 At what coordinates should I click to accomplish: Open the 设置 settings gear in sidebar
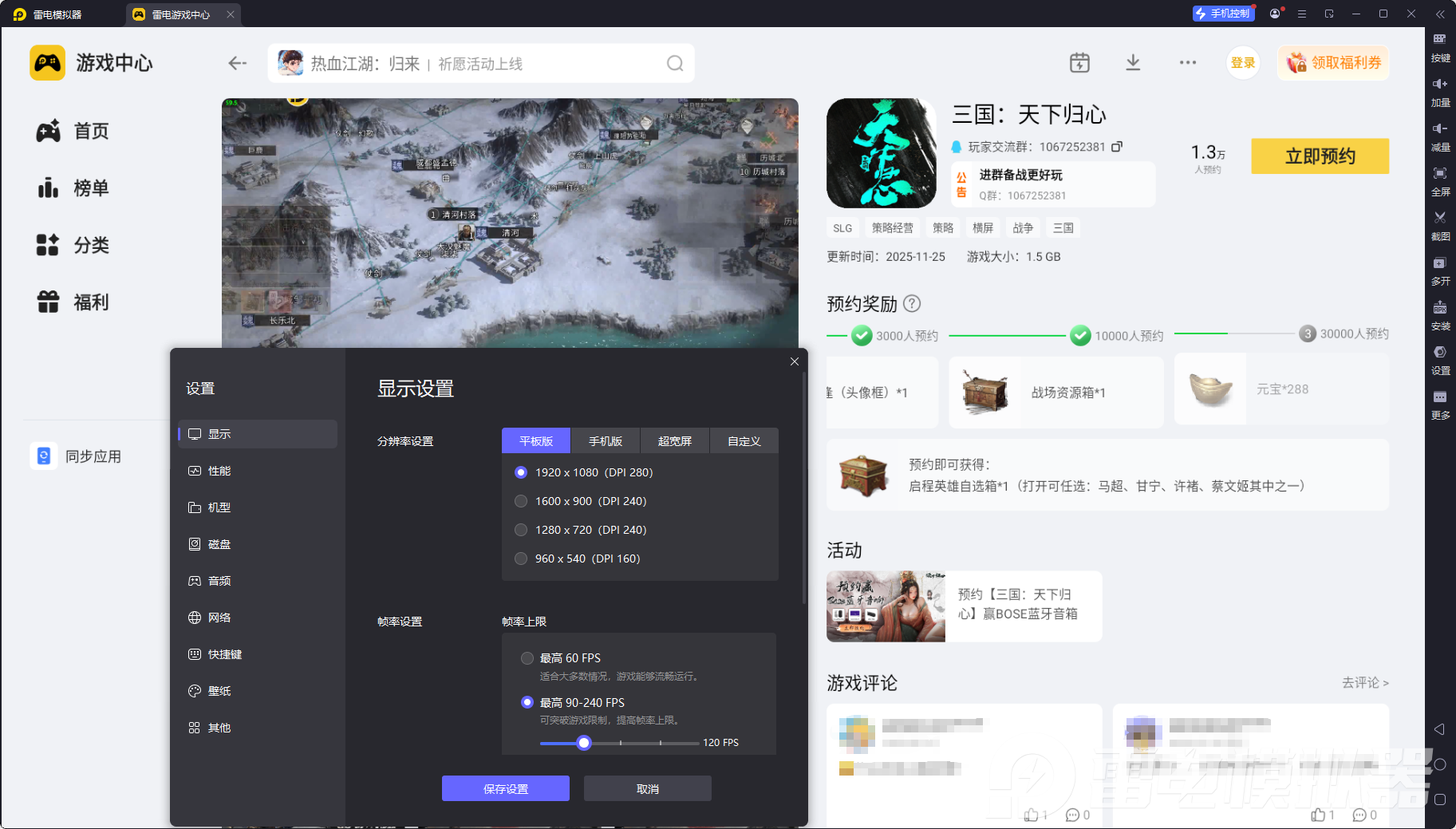1440,360
